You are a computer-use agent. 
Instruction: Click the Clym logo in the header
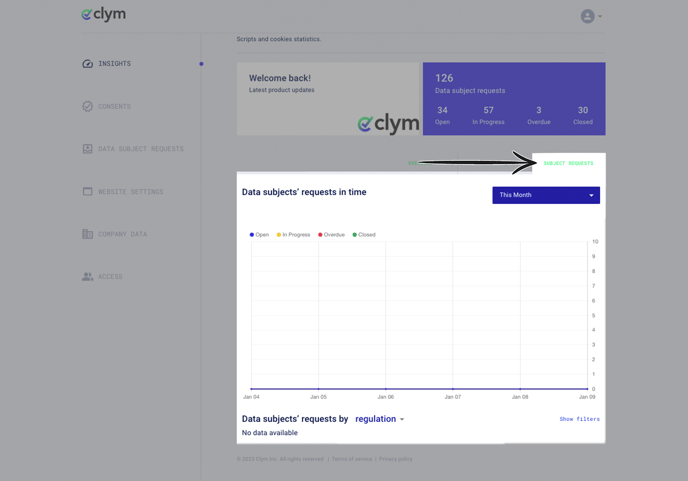click(104, 14)
